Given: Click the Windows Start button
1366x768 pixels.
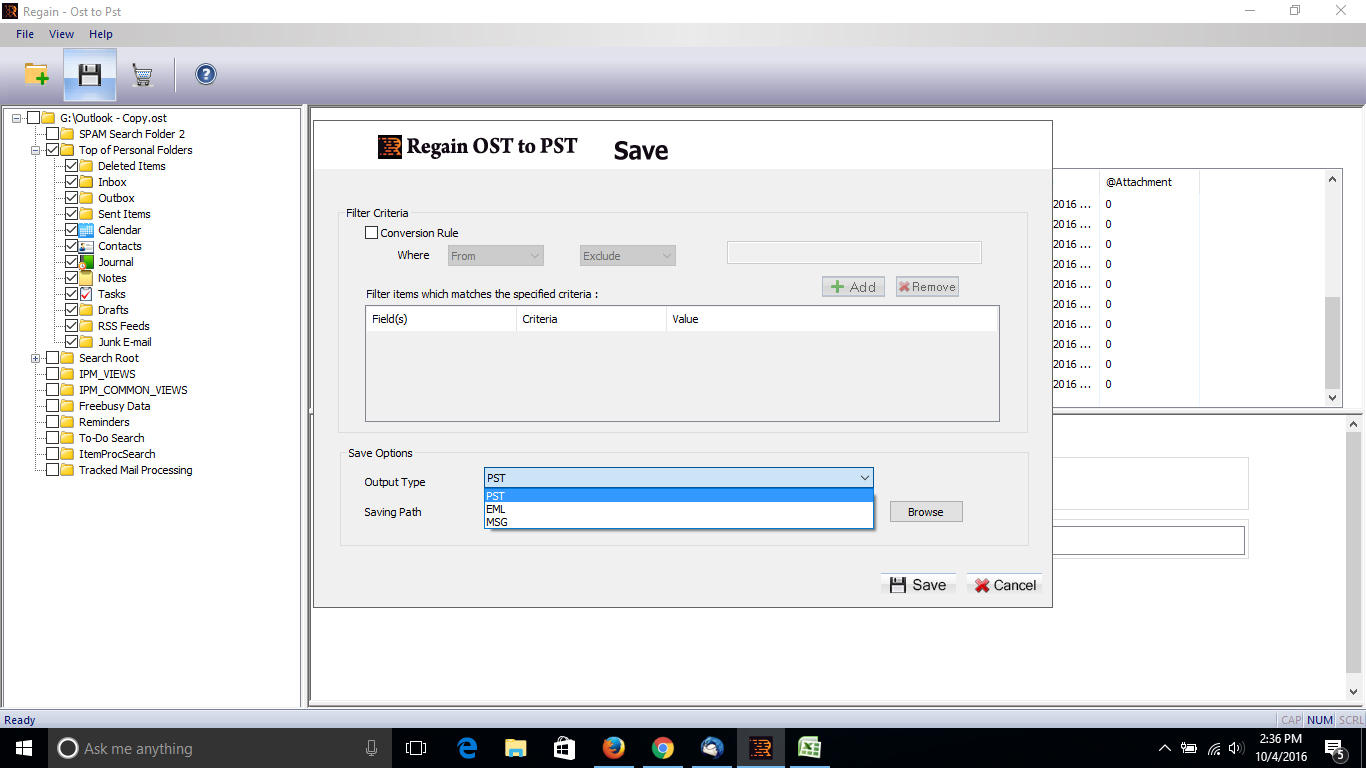Looking at the screenshot, I should (24, 748).
